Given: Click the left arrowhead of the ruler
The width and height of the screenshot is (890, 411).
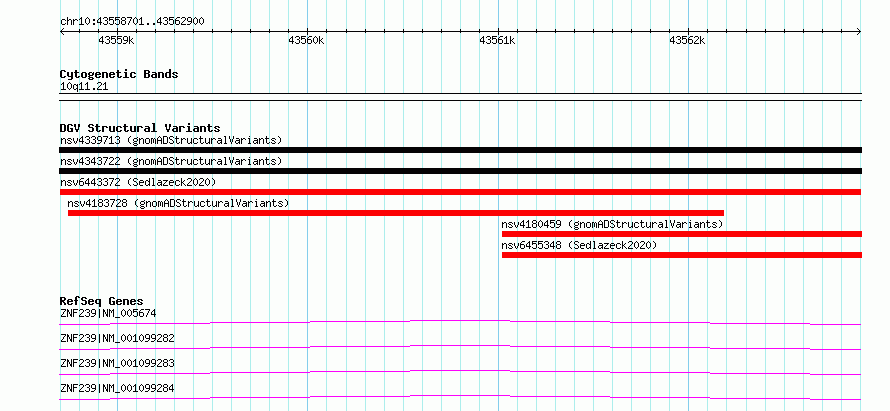Looking at the screenshot, I should pyautogui.click(x=62, y=32).
